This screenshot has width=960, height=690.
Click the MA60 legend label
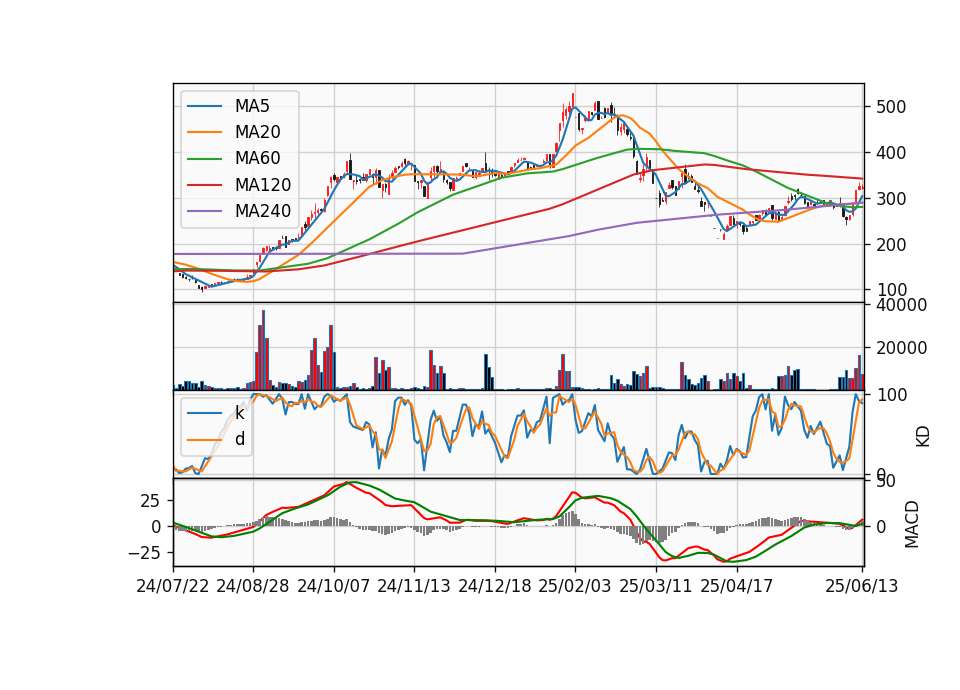(257, 158)
